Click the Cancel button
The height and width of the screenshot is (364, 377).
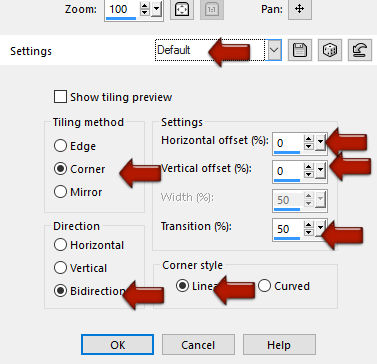198,345
